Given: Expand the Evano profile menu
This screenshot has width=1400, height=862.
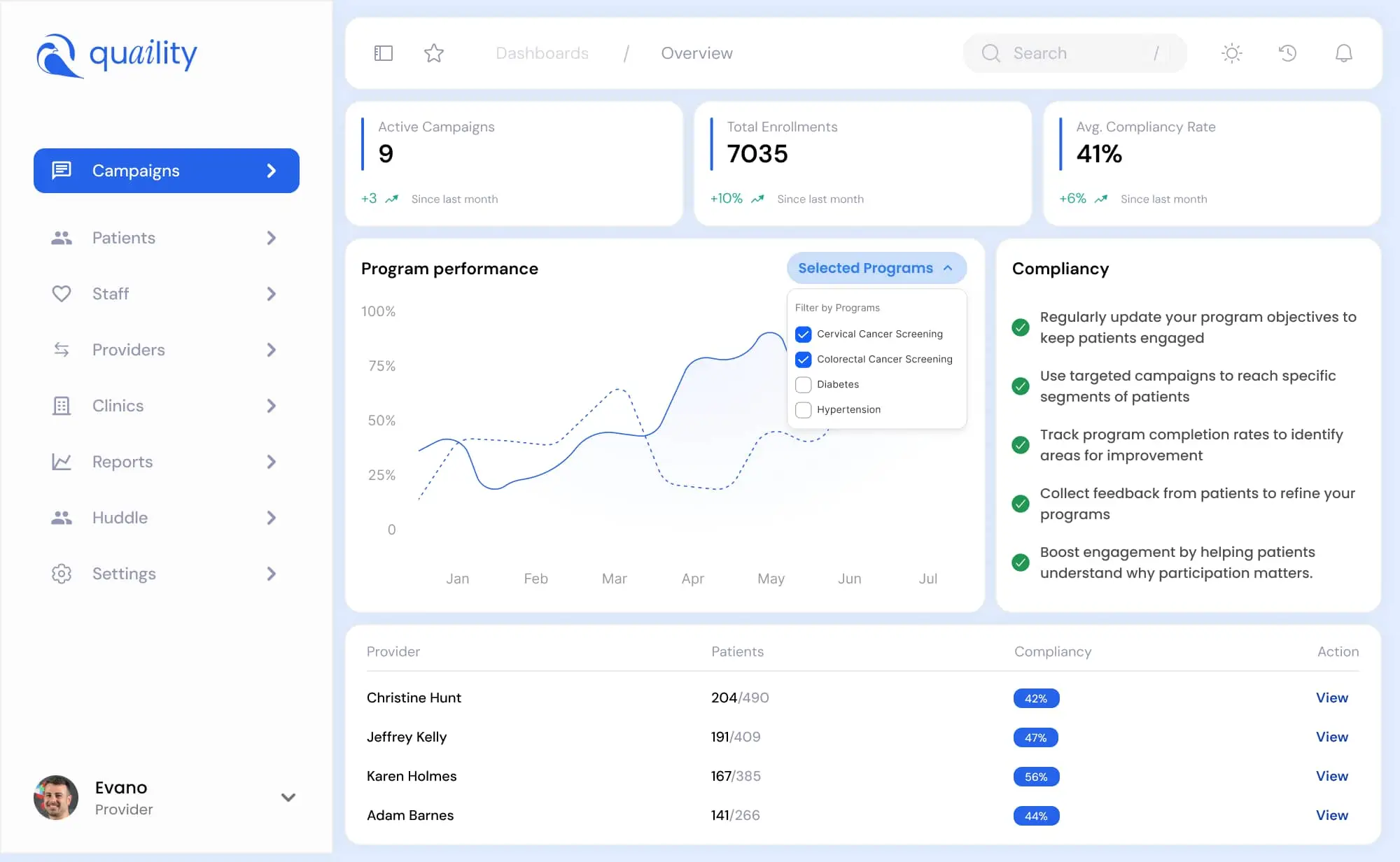Looking at the screenshot, I should click(x=288, y=797).
